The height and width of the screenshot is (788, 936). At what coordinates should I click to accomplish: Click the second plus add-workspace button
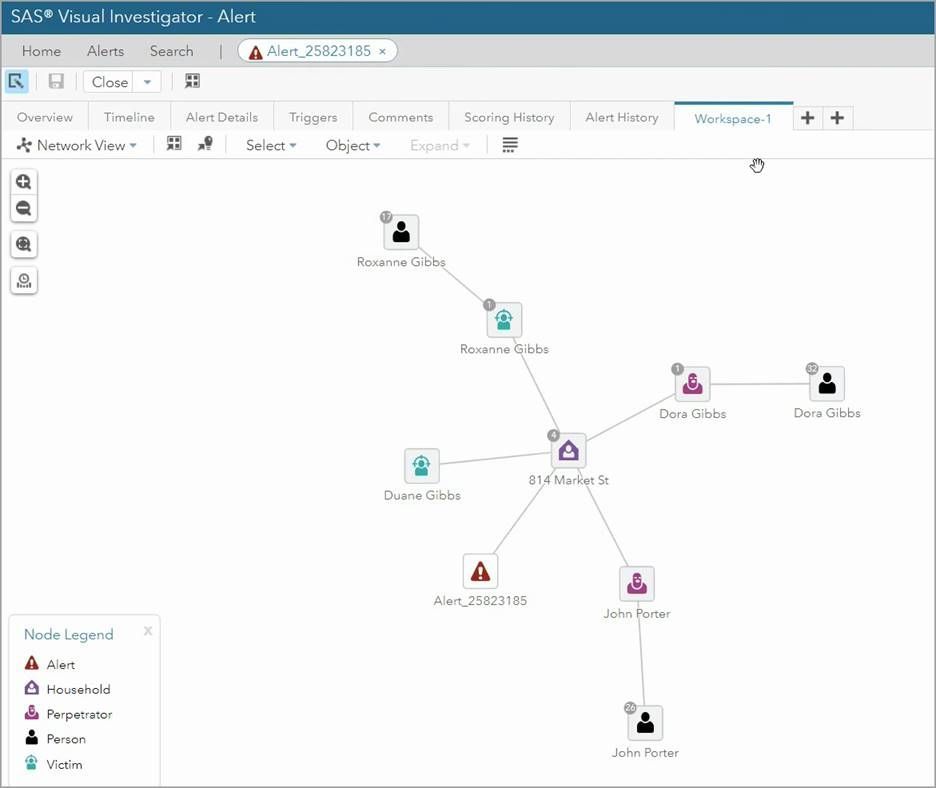click(838, 118)
